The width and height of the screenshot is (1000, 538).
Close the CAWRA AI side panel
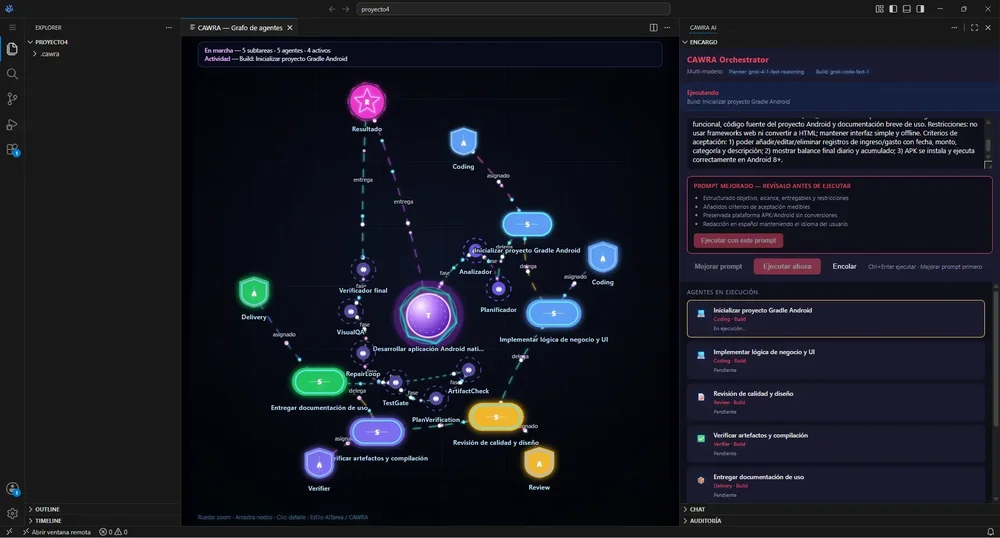[x=988, y=27]
